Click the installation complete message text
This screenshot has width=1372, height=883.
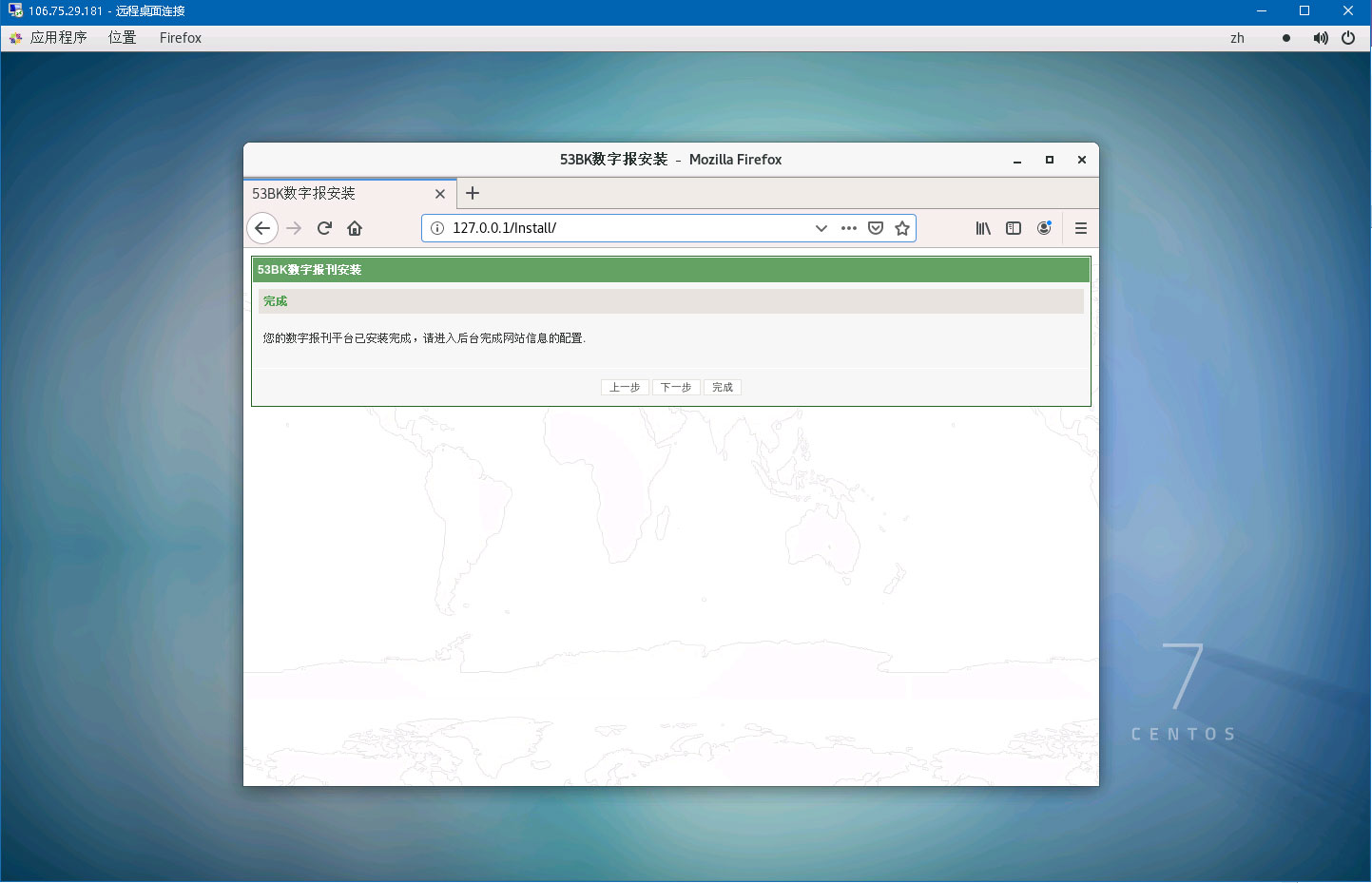[x=424, y=338]
